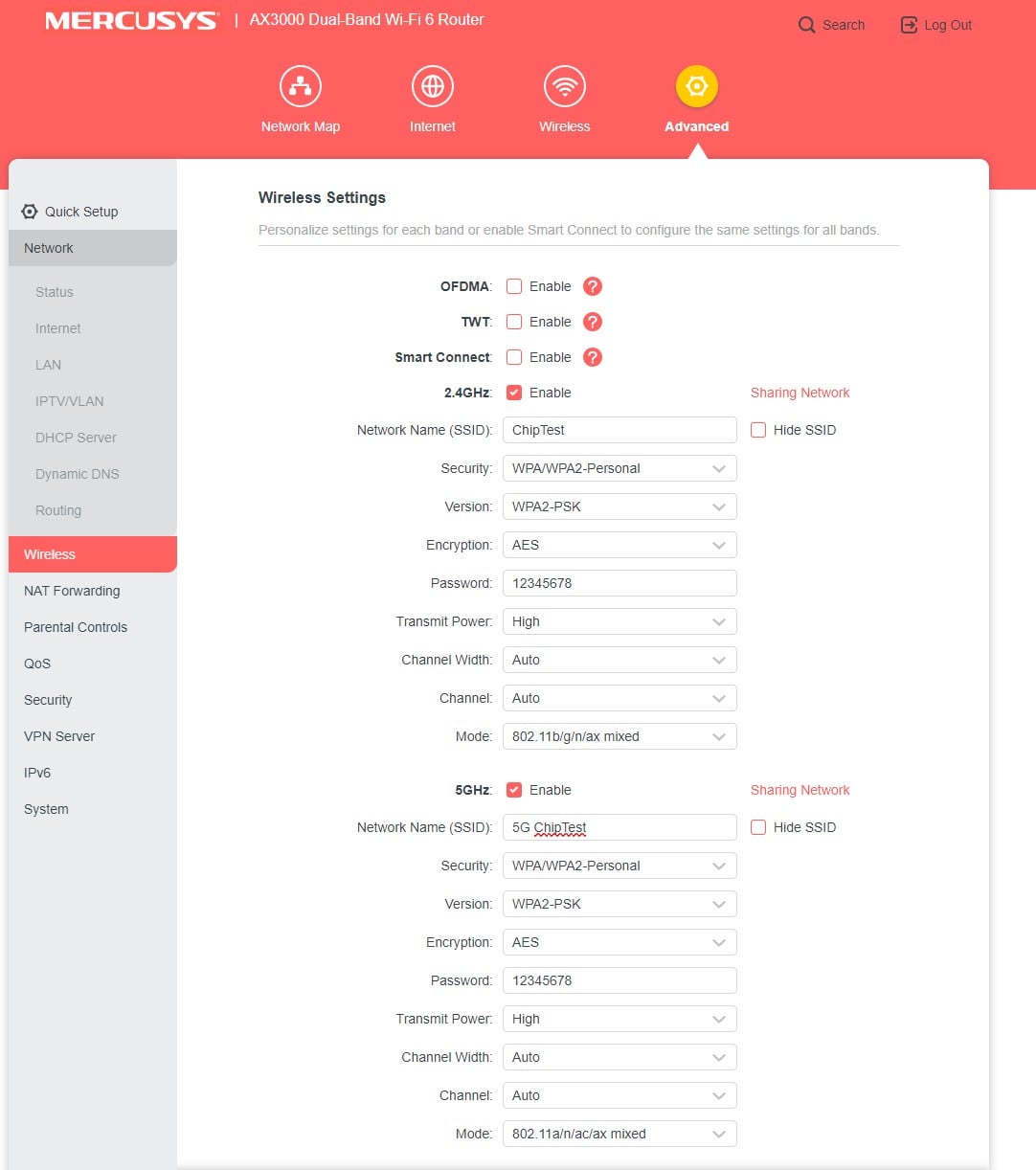The image size is (1036, 1170).
Task: Click the Log Out text link
Action: (x=948, y=25)
